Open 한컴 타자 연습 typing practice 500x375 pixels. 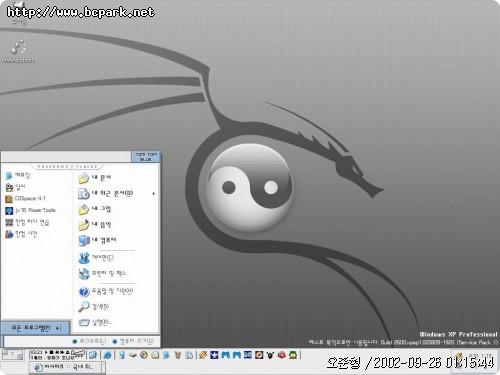[27, 222]
